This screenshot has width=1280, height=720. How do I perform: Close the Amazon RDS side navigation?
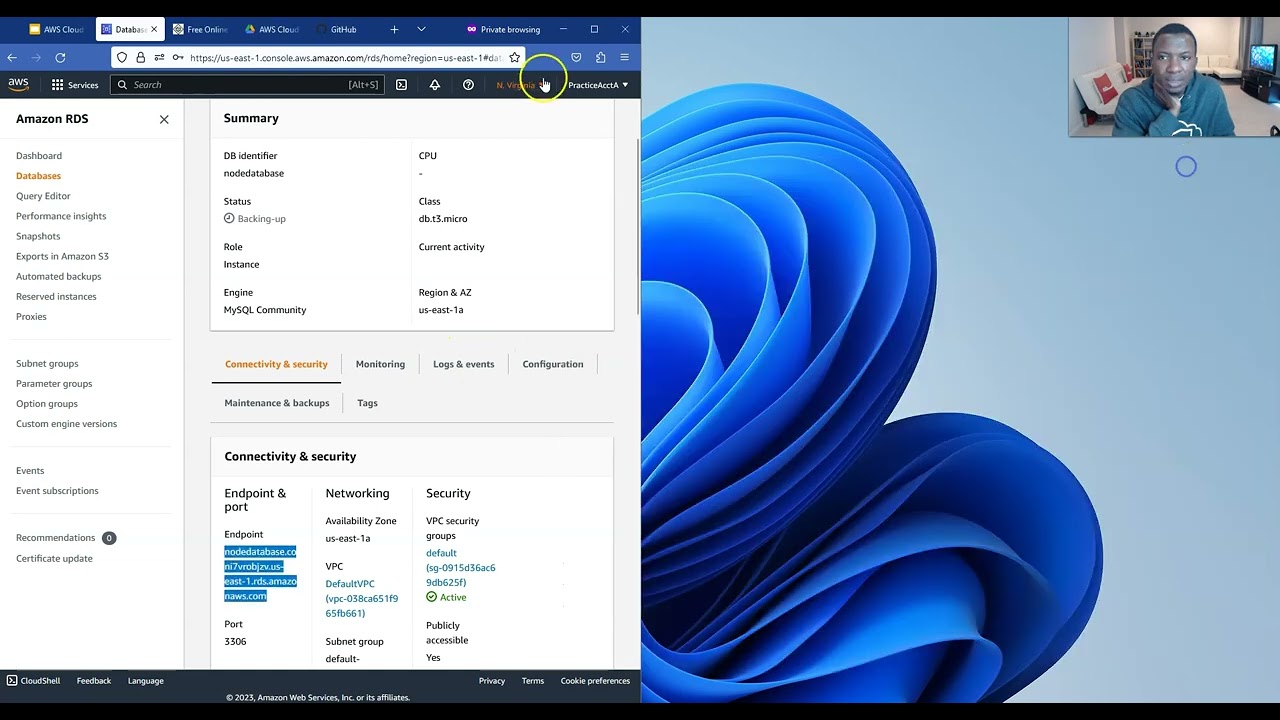[x=164, y=119]
